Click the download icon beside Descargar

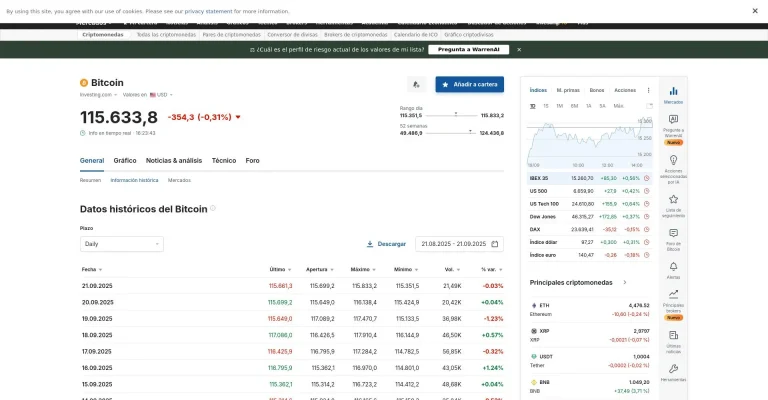(370, 244)
